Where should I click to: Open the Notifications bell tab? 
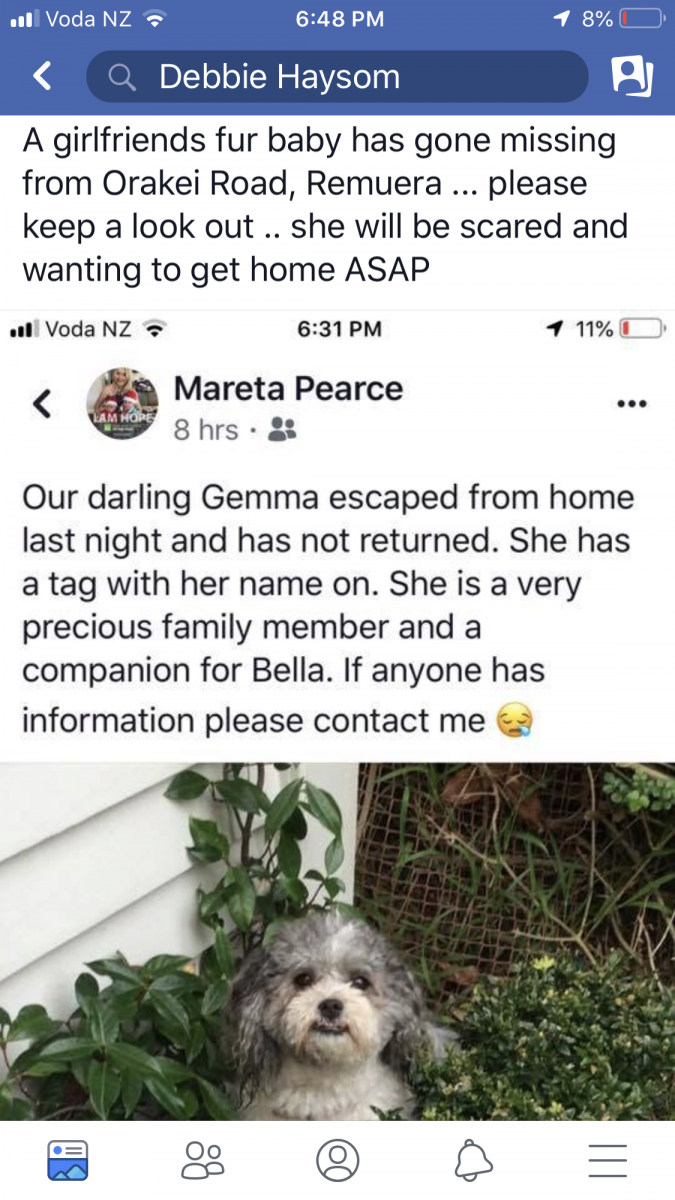pyautogui.click(x=473, y=1160)
